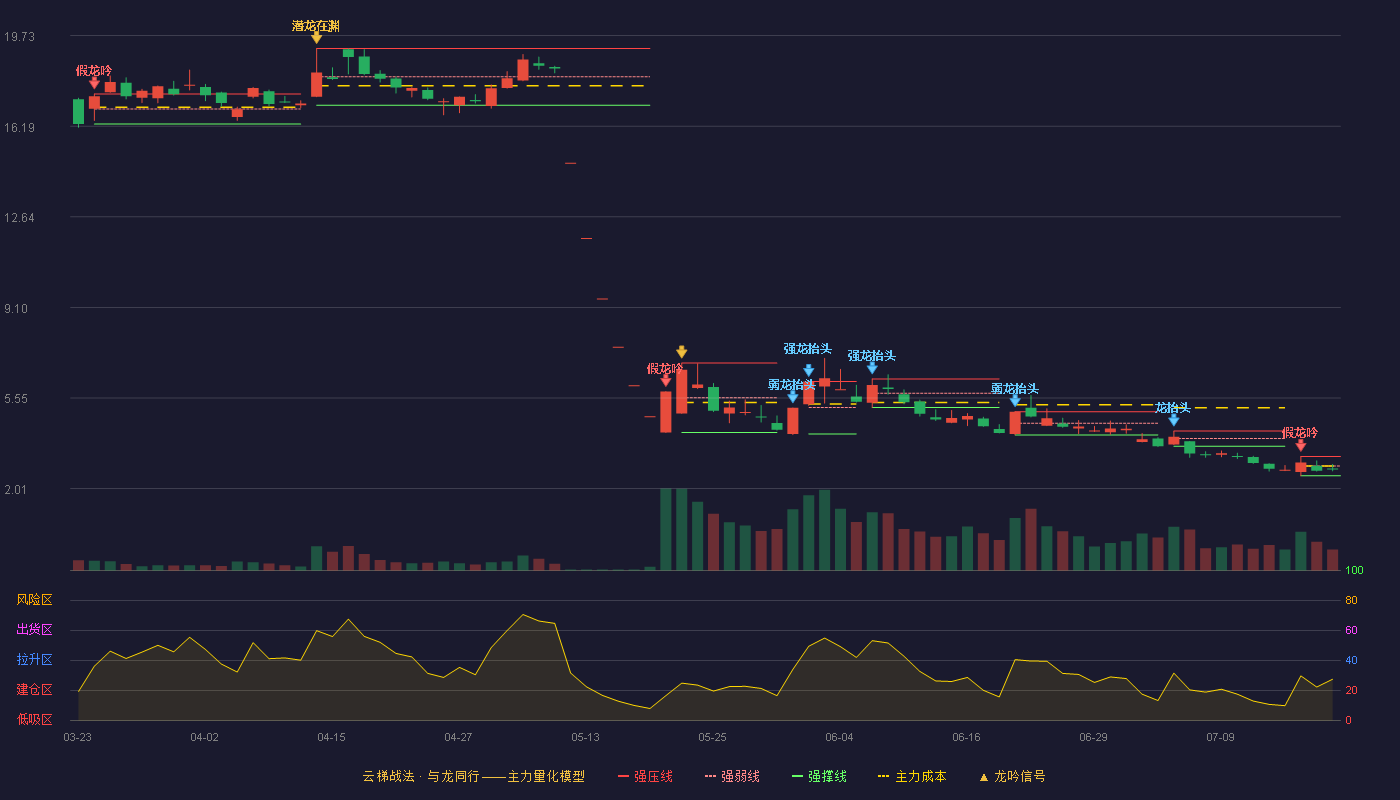Click the 06-16 date label

[x=966, y=737]
